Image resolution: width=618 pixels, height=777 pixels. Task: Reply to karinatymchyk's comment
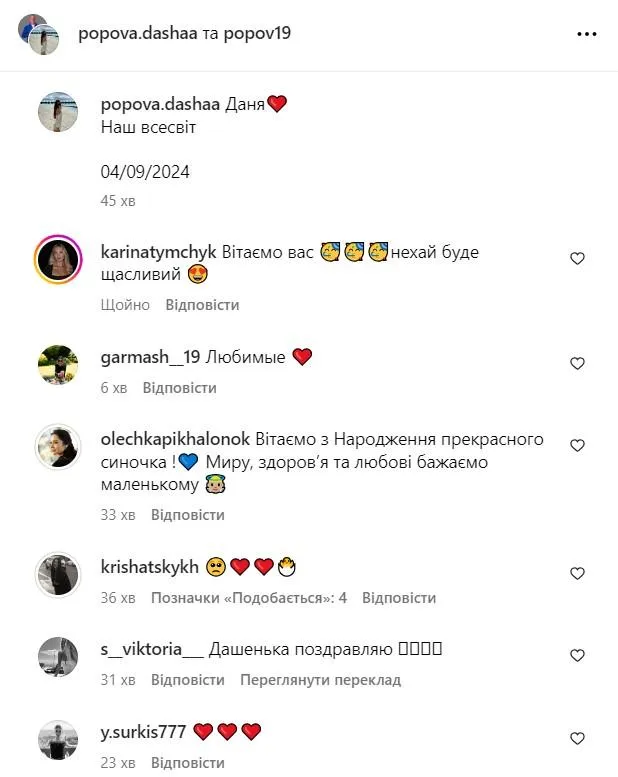(202, 305)
